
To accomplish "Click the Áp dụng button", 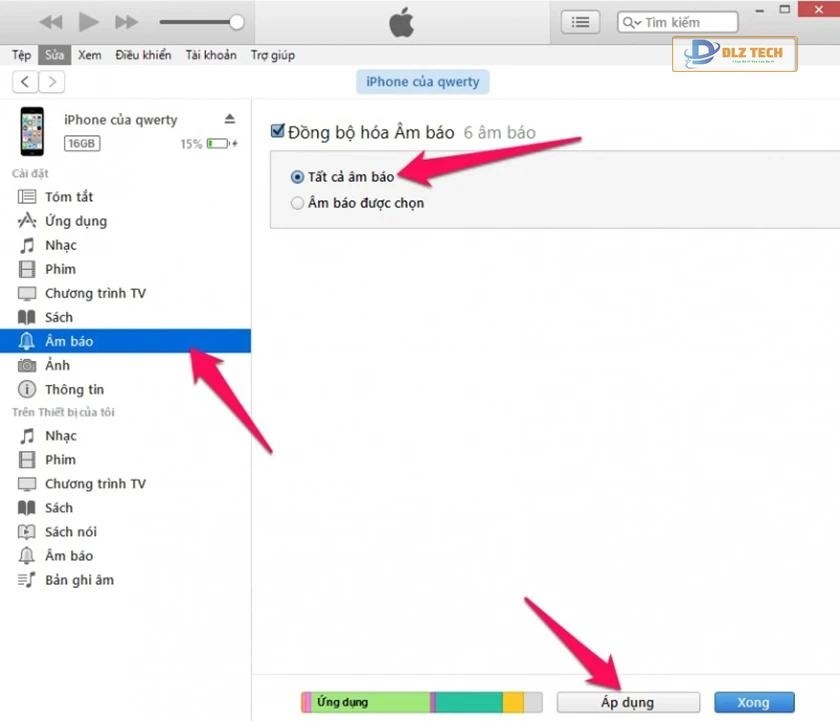I will coord(627,702).
